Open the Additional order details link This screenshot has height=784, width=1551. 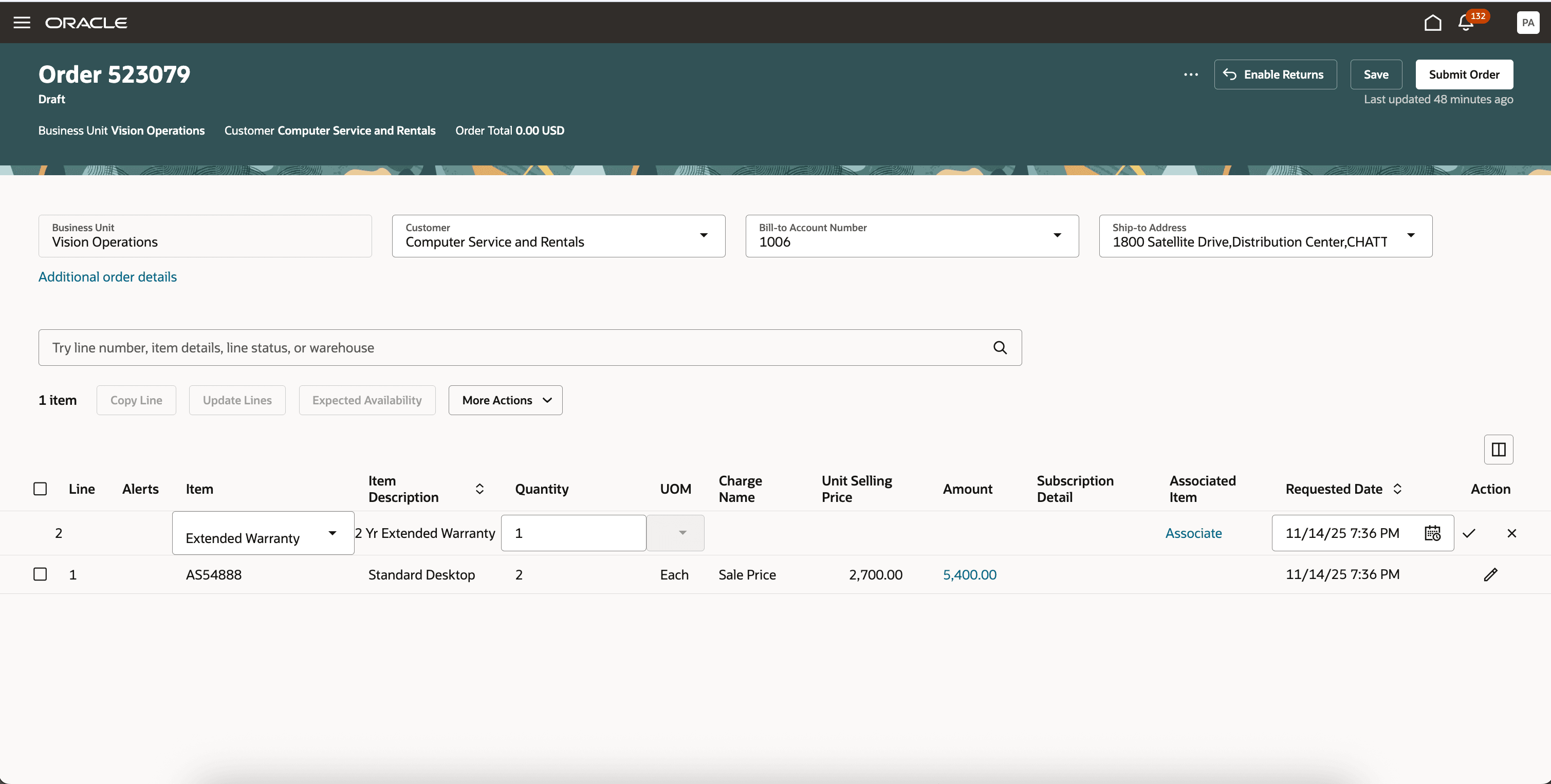[108, 277]
